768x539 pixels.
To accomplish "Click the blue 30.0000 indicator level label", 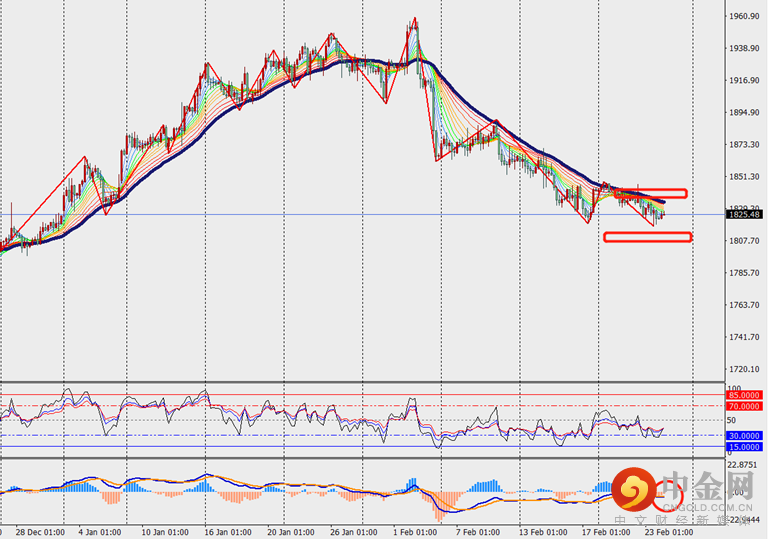I will [745, 435].
